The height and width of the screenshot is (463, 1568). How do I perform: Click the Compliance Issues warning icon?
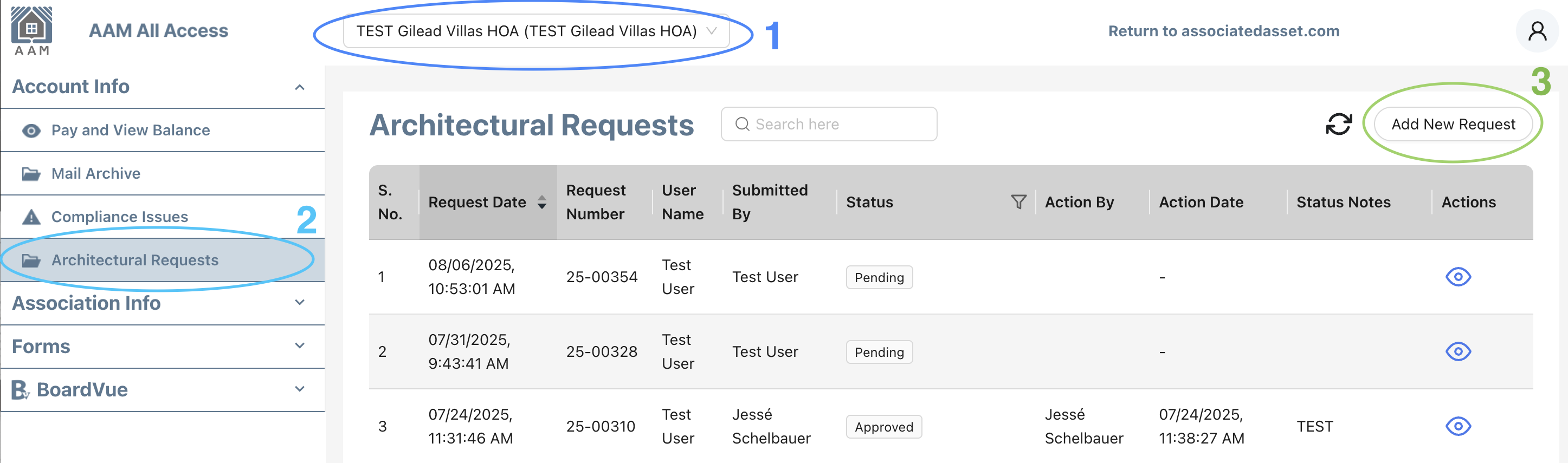[x=31, y=217]
